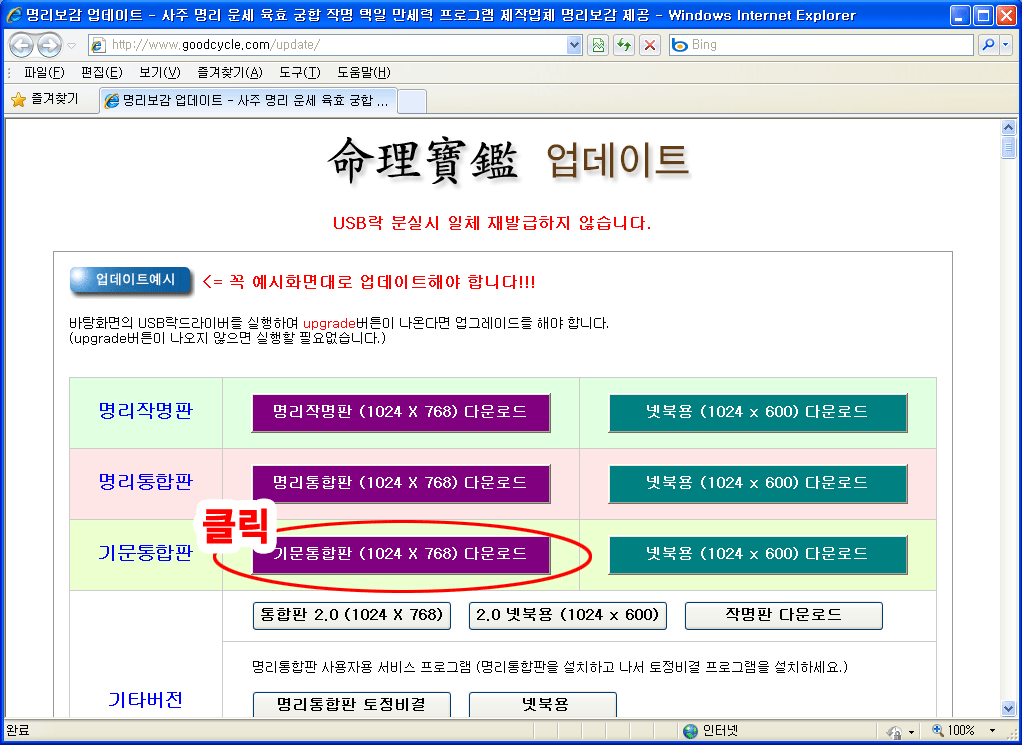Open the 보기(V) menu

click(x=160, y=72)
